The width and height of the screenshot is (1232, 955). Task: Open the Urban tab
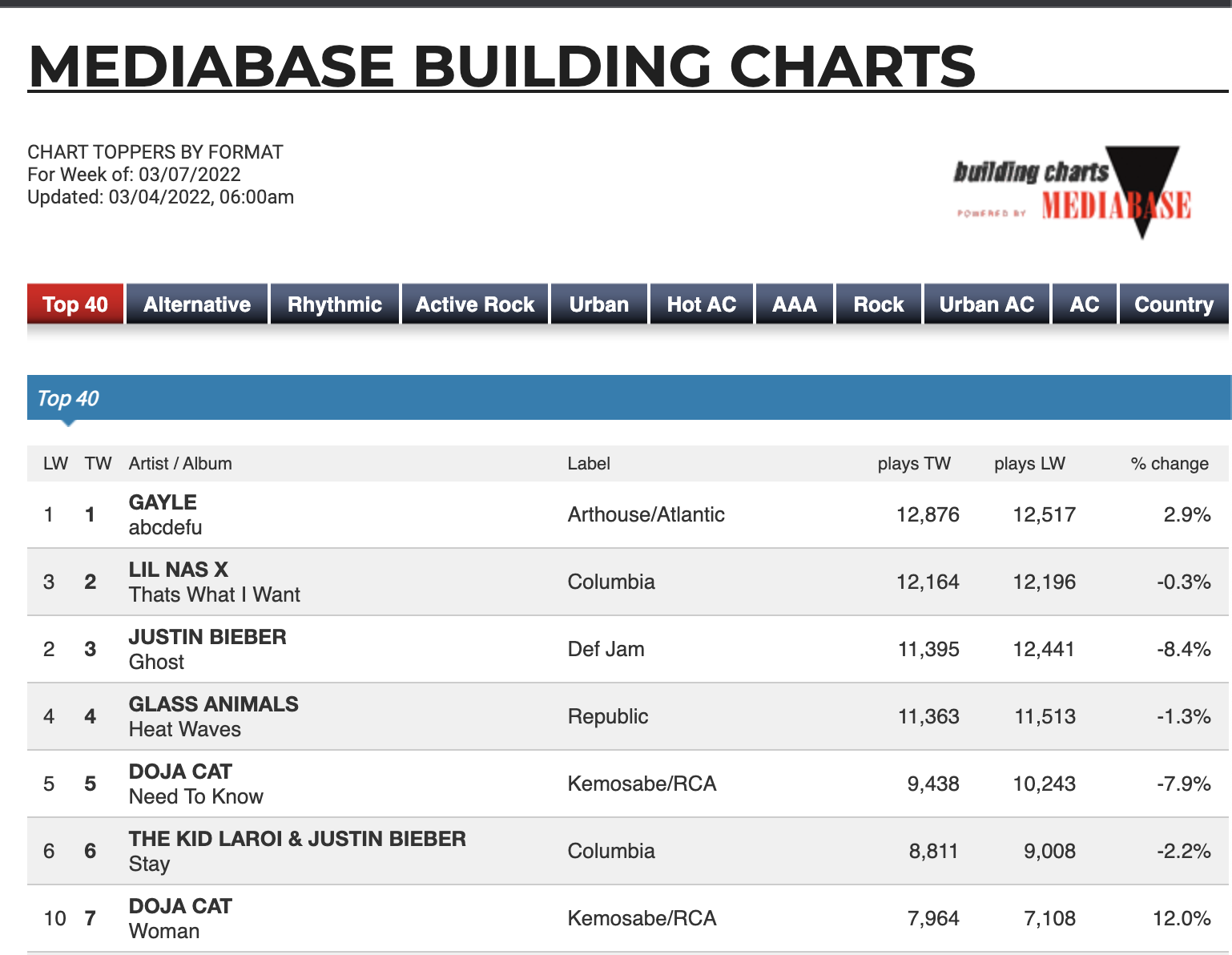tap(599, 304)
